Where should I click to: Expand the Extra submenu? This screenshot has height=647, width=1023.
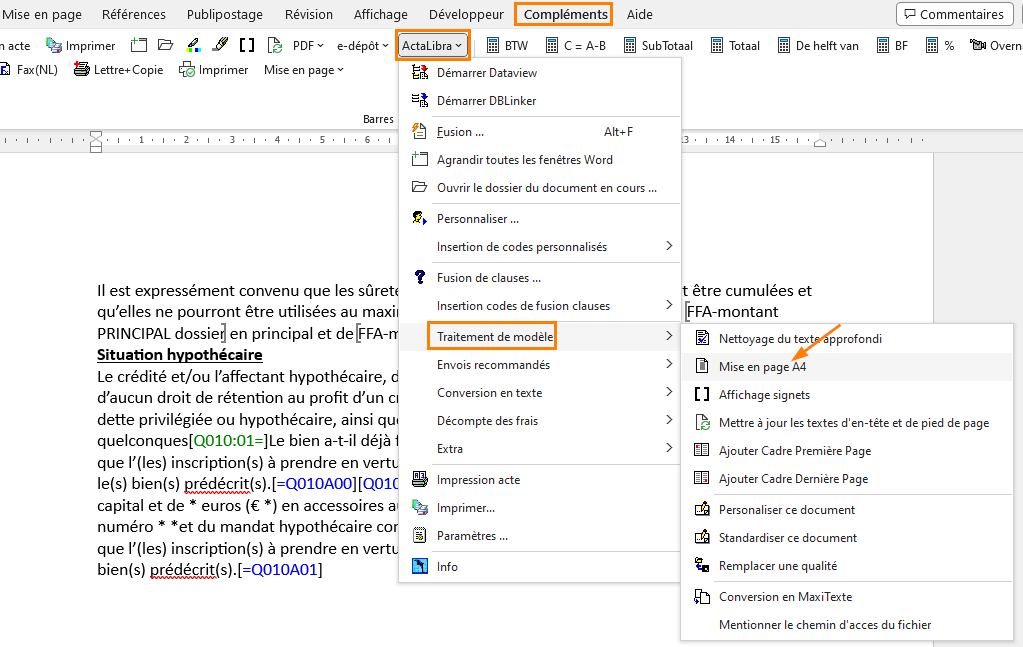(540, 449)
